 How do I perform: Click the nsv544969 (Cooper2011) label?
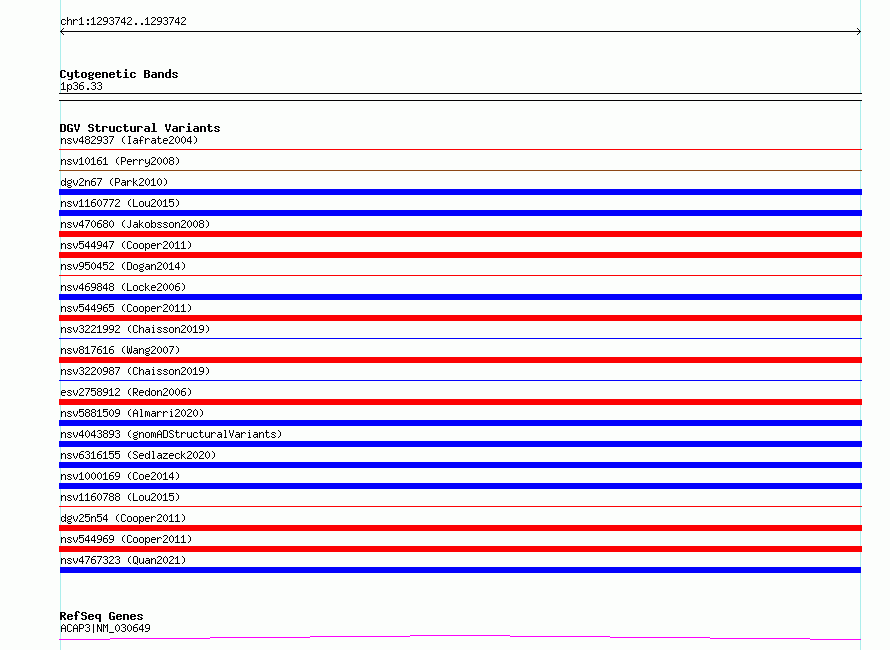[x=126, y=539]
